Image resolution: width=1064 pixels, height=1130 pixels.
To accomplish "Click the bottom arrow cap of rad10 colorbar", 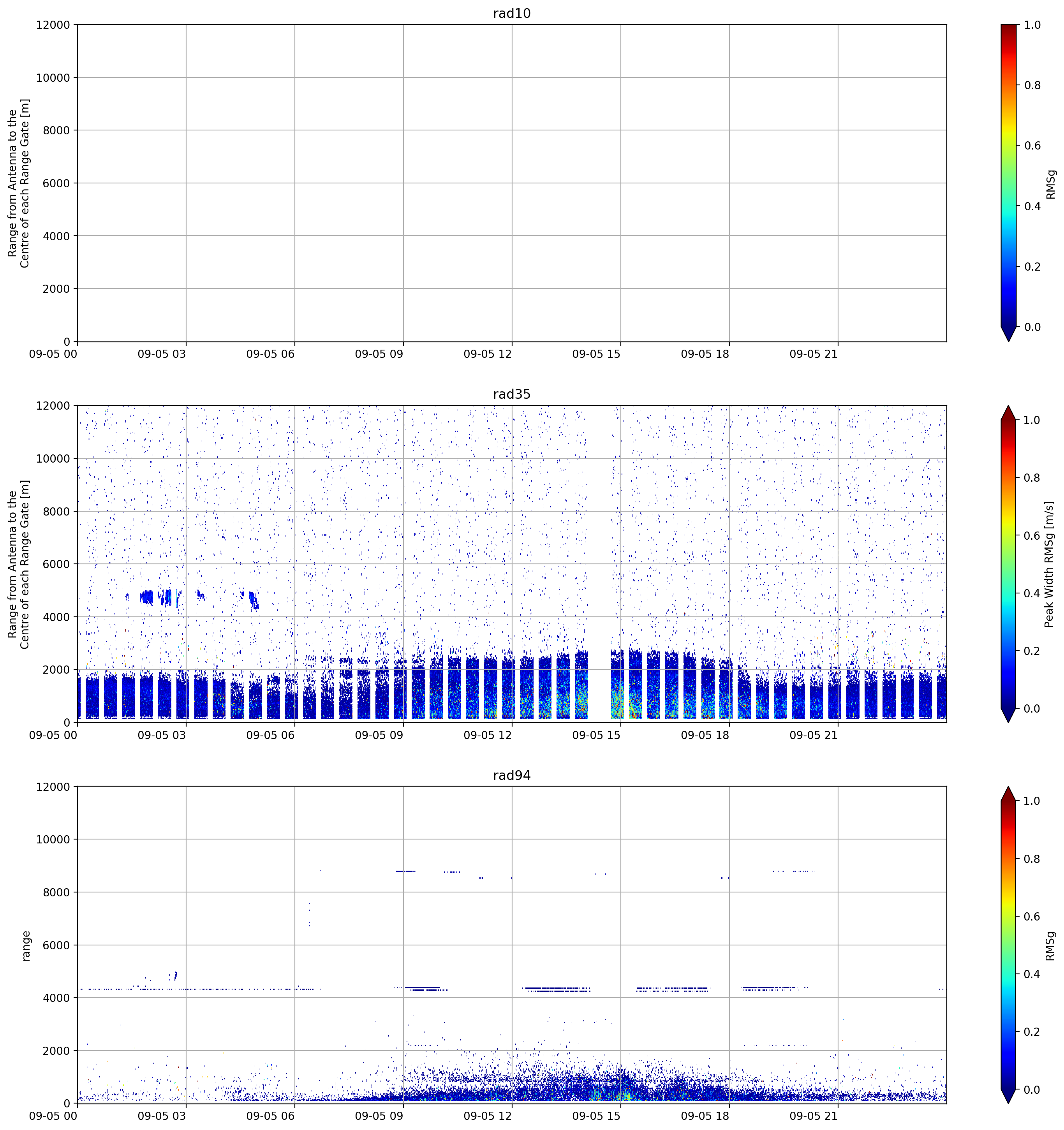I will pos(1008,334).
